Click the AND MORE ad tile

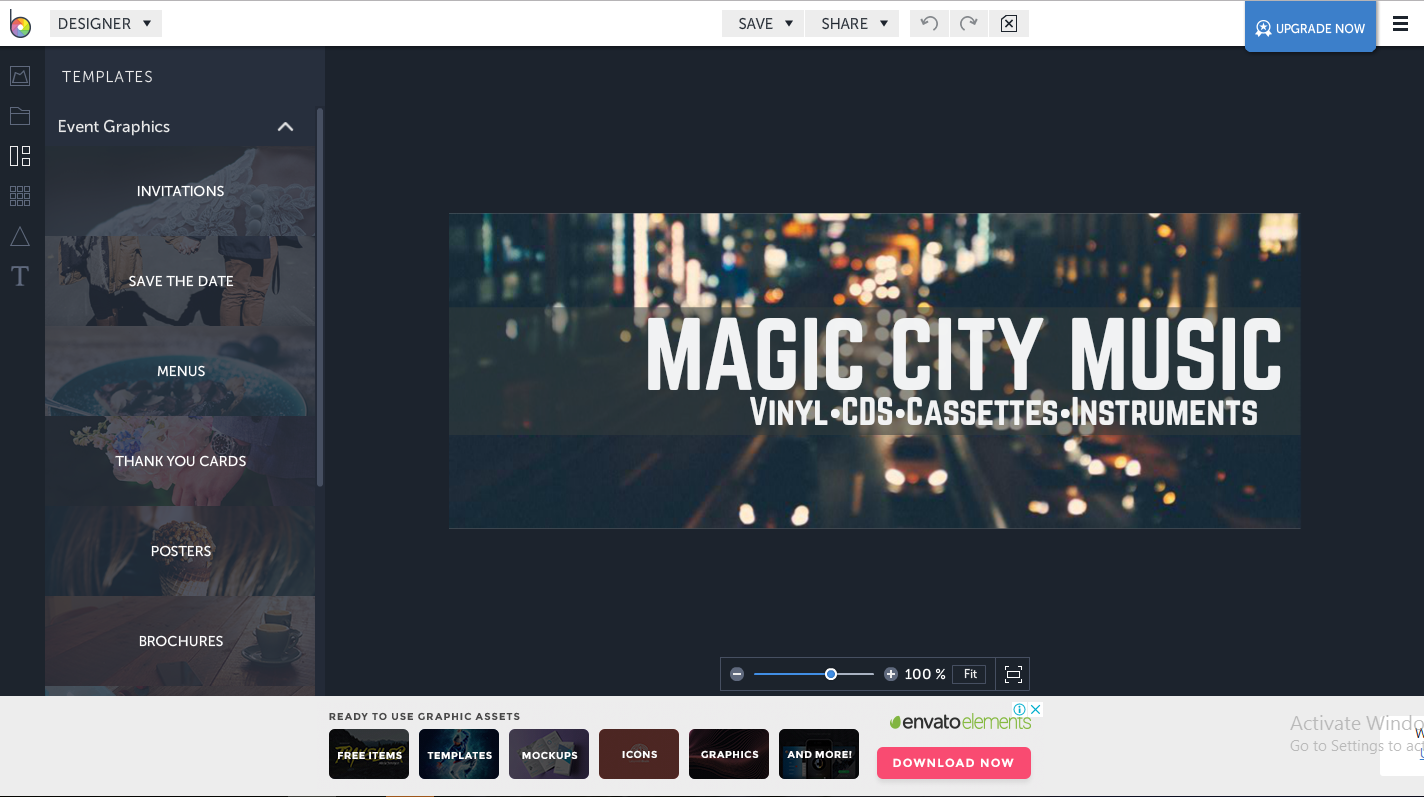[819, 754]
